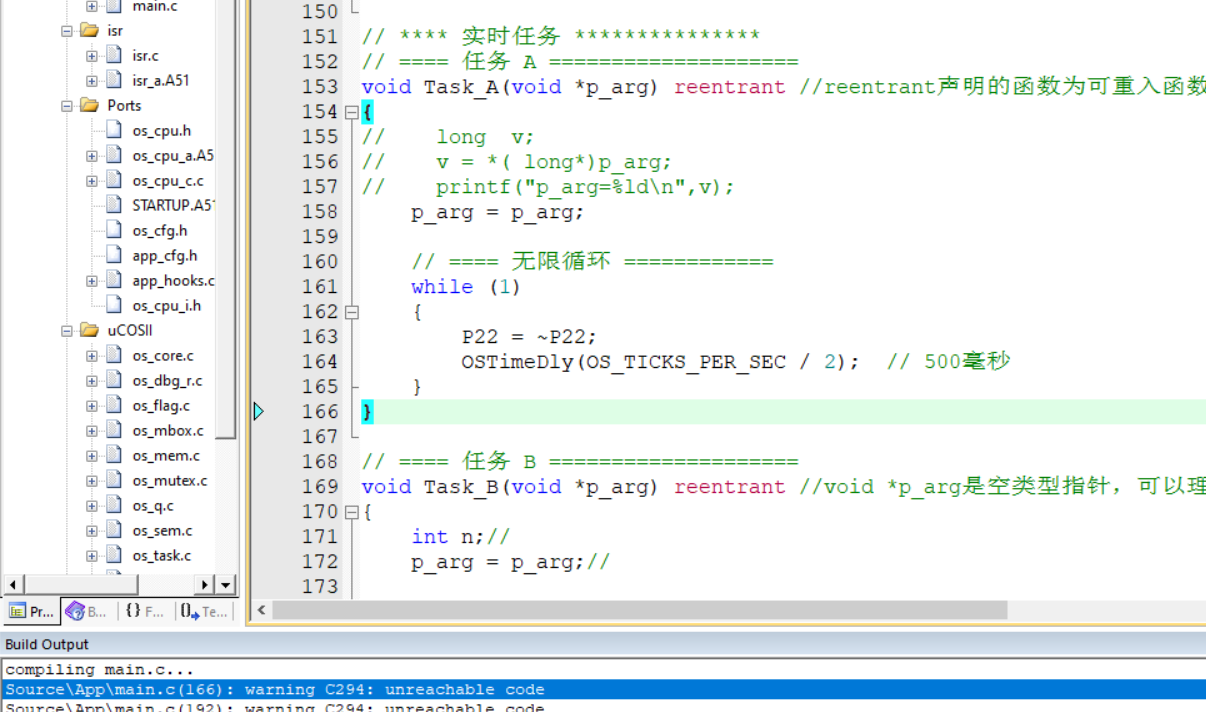Collapse while loop block at line 162
Viewport: 1206px width, 712px height.
click(352, 312)
